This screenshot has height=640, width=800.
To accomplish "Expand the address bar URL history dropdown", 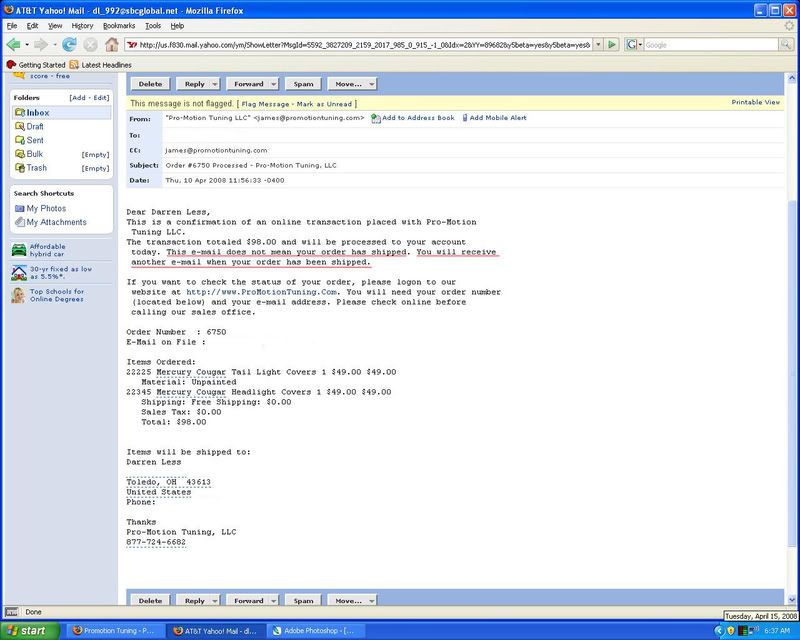I will [x=598, y=45].
